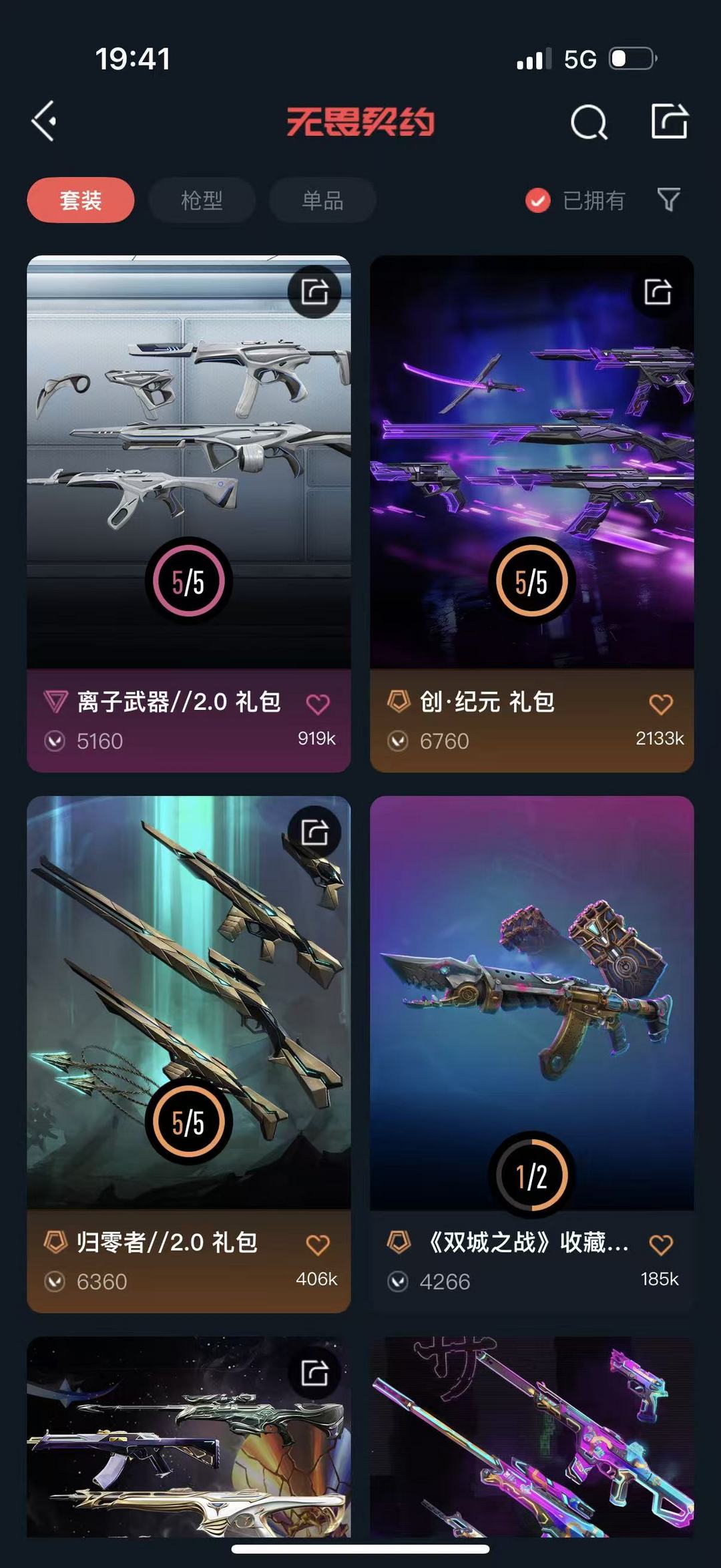721x1568 pixels.
Task: Open the 创·纪元 礼包 title
Action: tap(487, 702)
